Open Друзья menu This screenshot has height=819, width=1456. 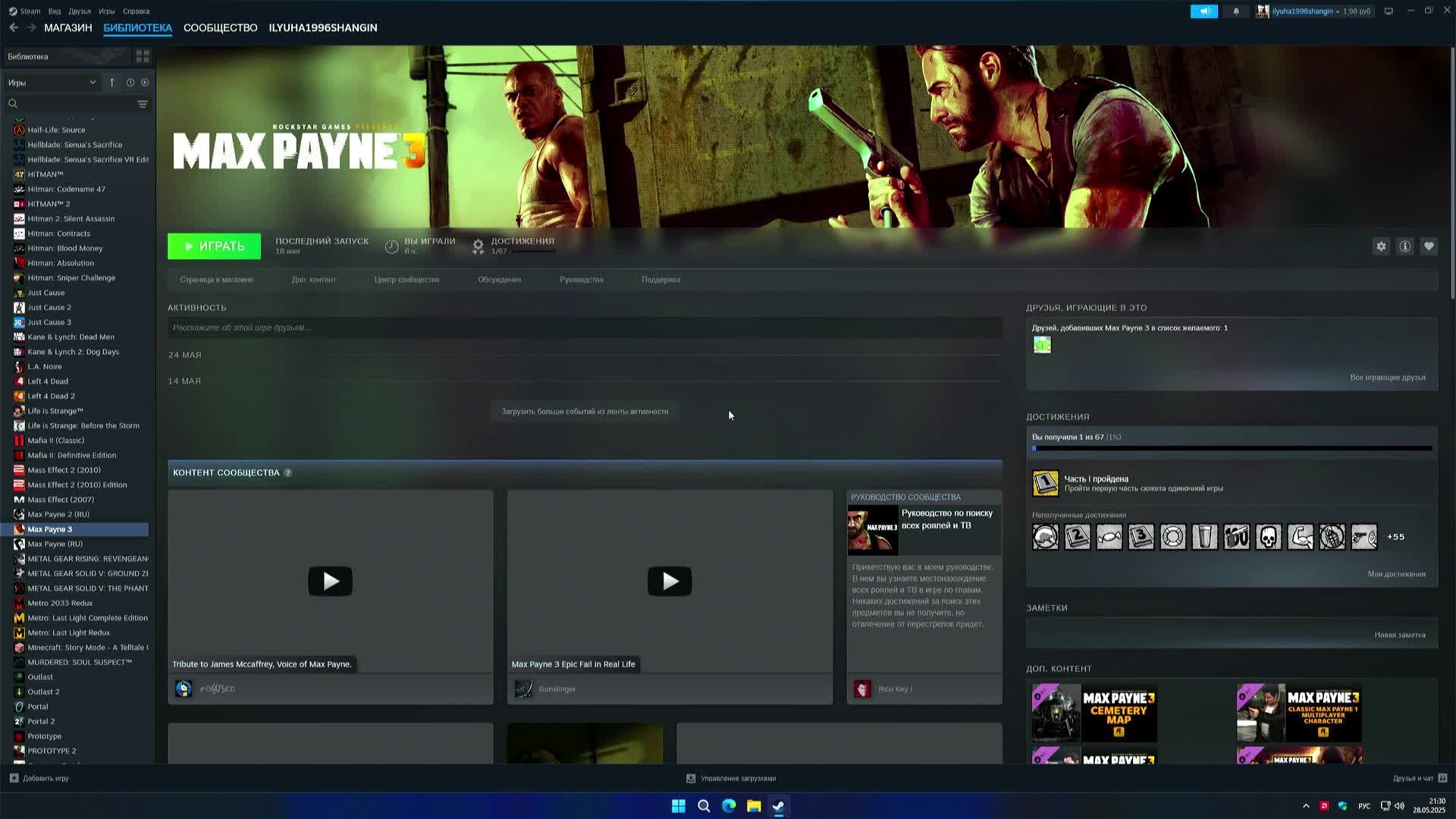click(x=80, y=11)
